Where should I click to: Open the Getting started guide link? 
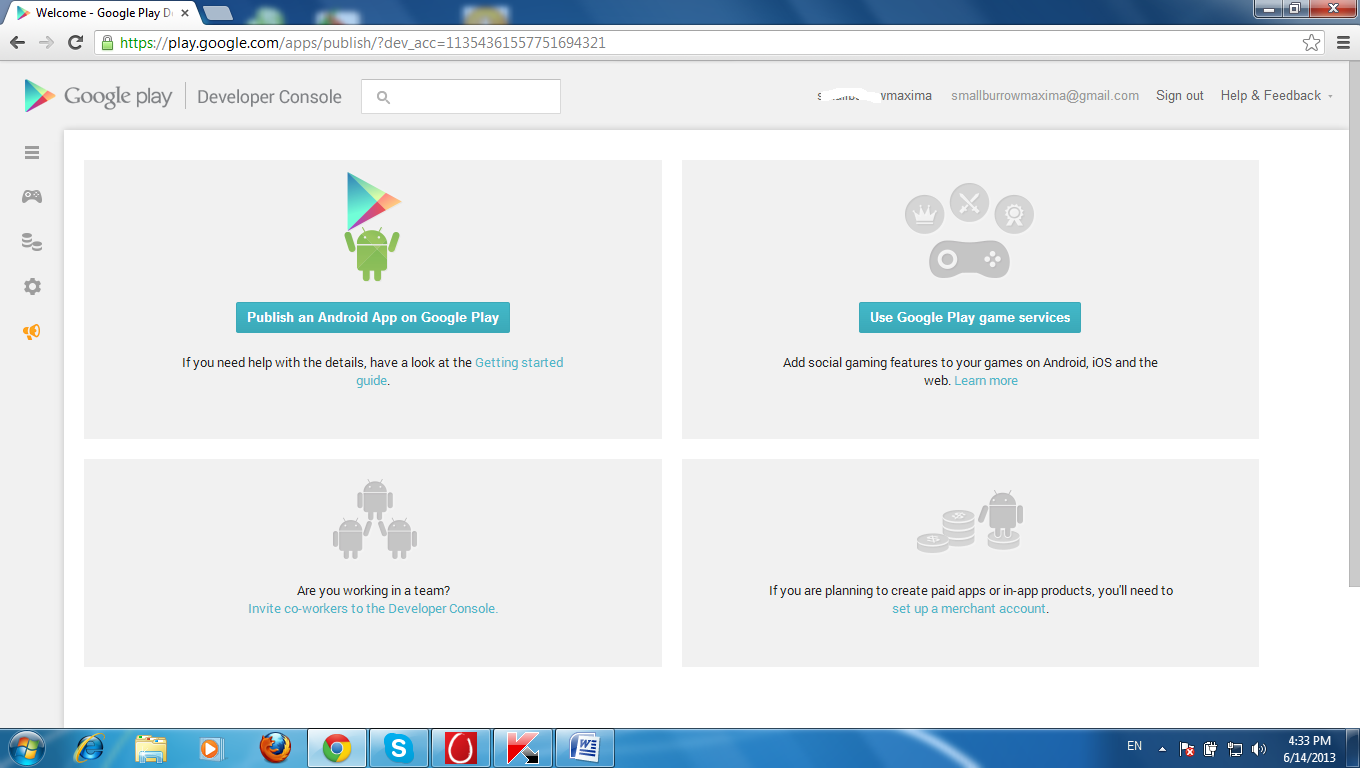click(518, 363)
